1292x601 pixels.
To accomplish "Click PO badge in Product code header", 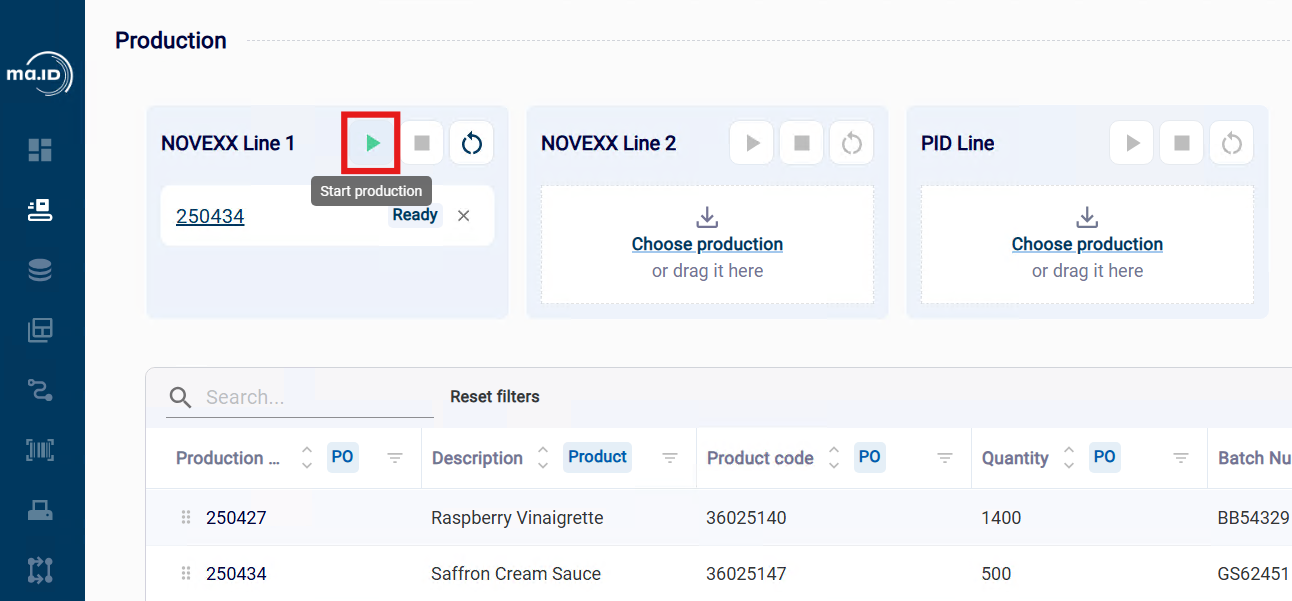I will pyautogui.click(x=870, y=457).
